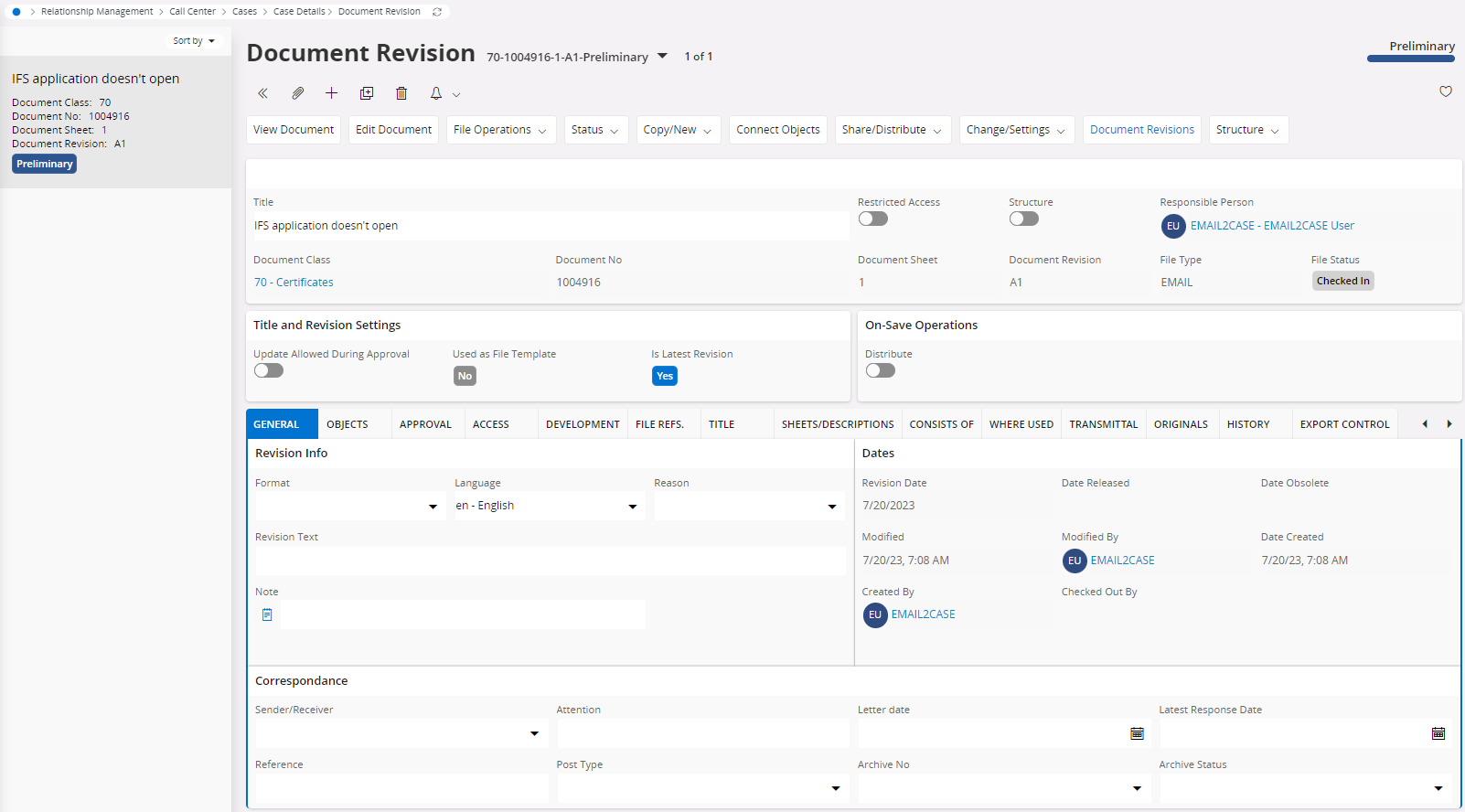Open notifications bell icon
Screen dimensions: 1465x812
pos(436,93)
